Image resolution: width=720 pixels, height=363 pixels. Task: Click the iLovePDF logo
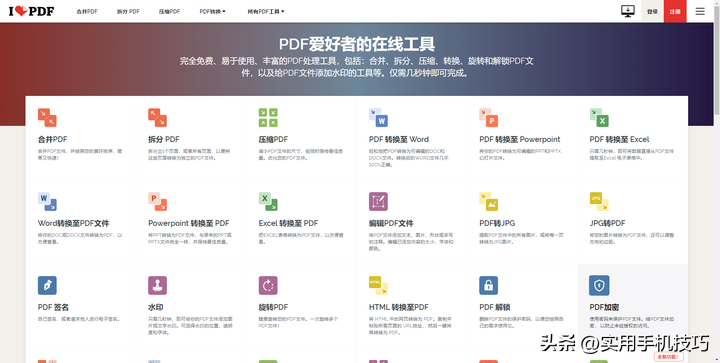coord(31,11)
